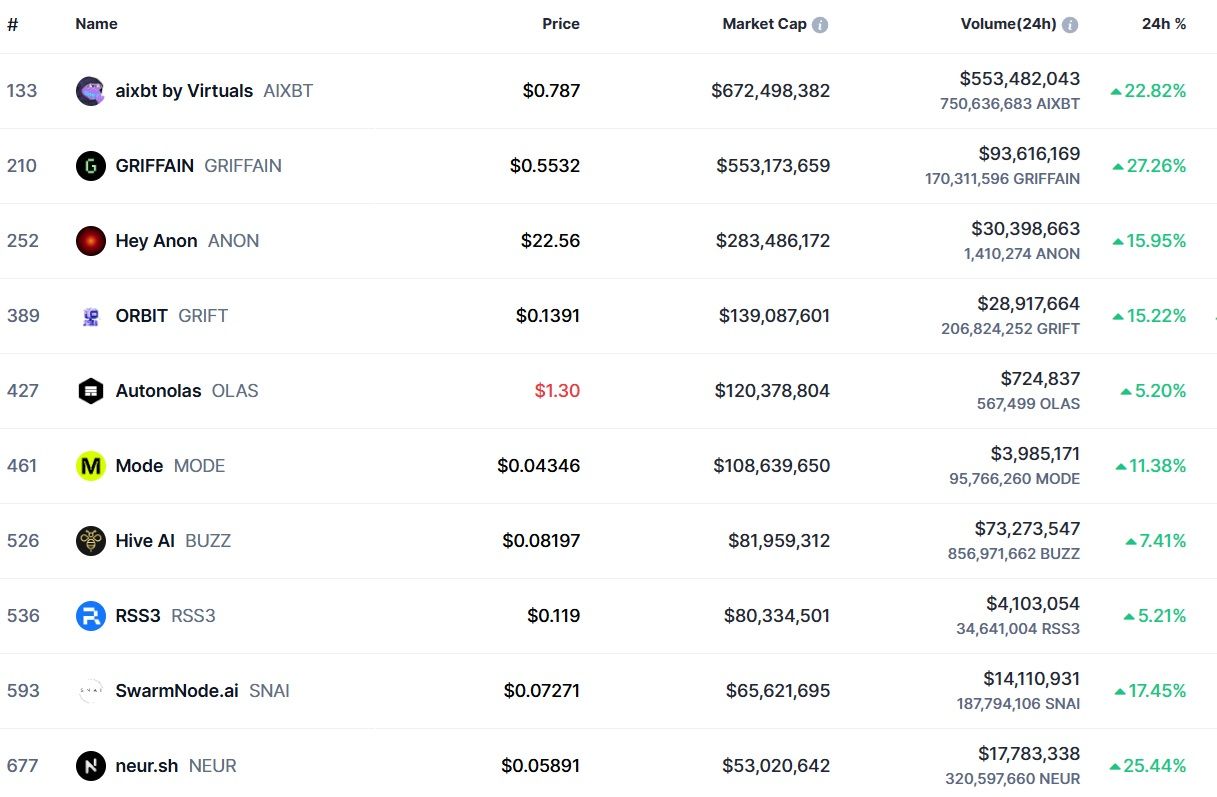The image size is (1217, 797).
Task: Click the Autonolas hexagon logo
Action: [x=90, y=391]
